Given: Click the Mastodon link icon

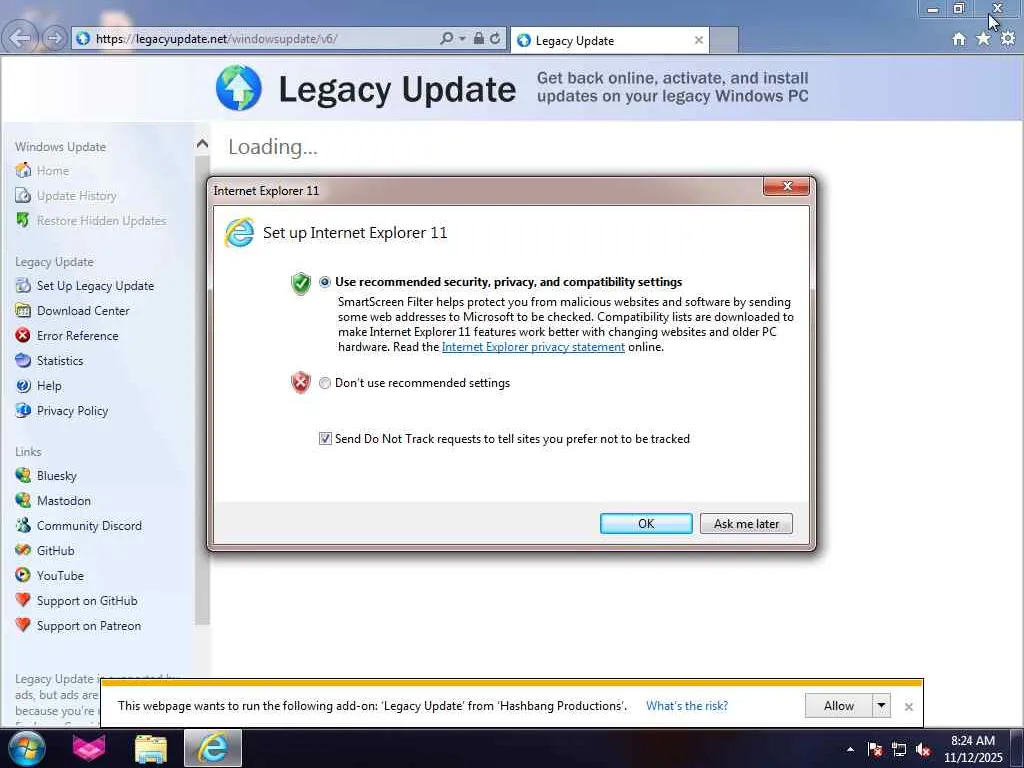Looking at the screenshot, I should pyautogui.click(x=23, y=500).
